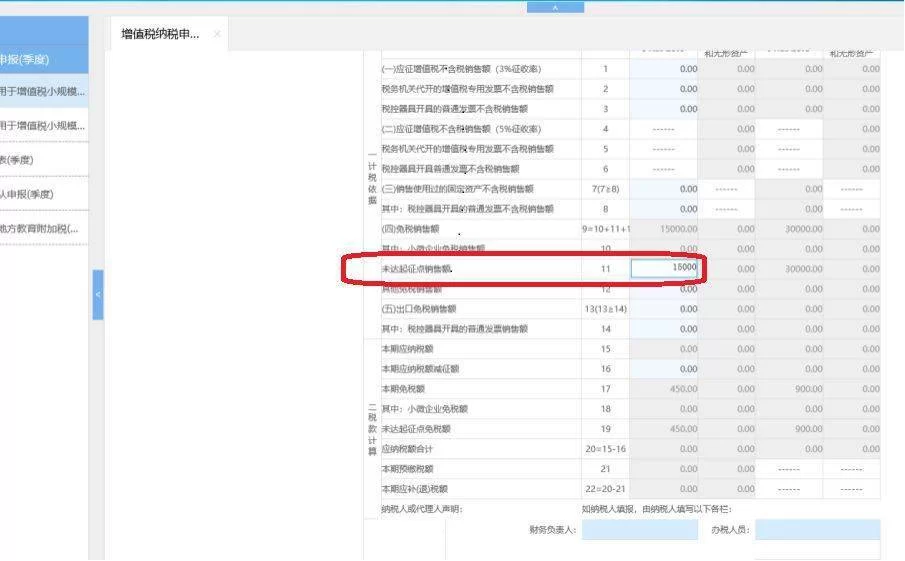Click the 办税人员 input field
The width and height of the screenshot is (905, 561).
[x=817, y=529]
